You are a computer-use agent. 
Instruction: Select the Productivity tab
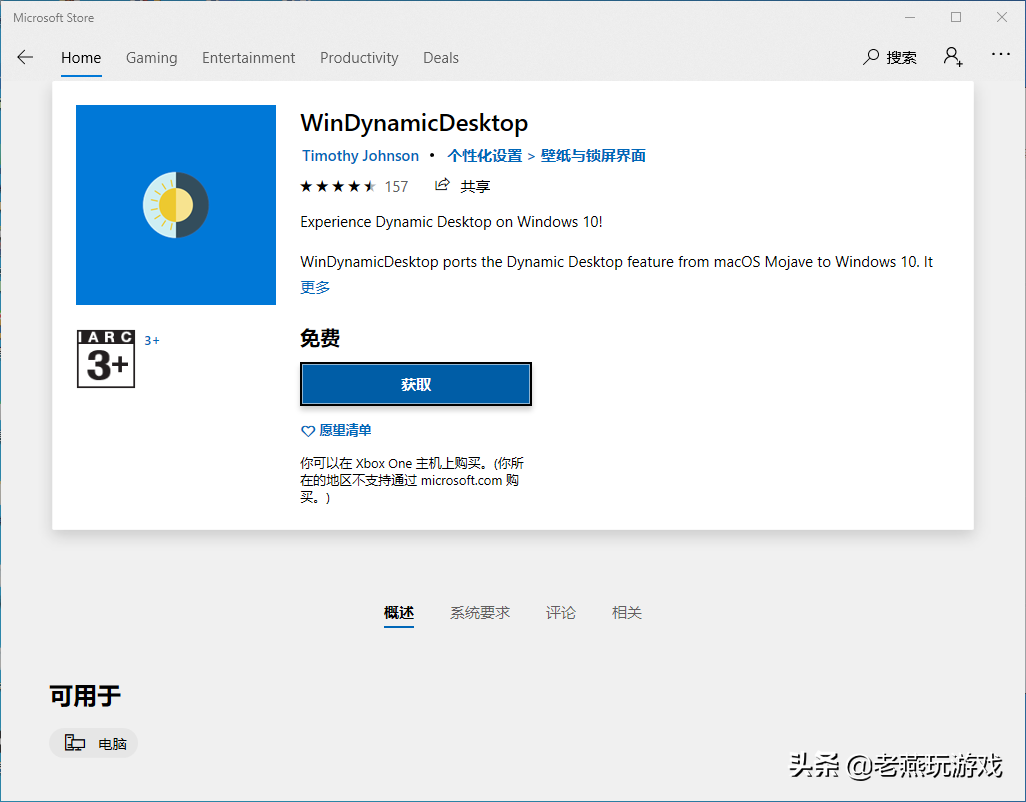click(359, 57)
